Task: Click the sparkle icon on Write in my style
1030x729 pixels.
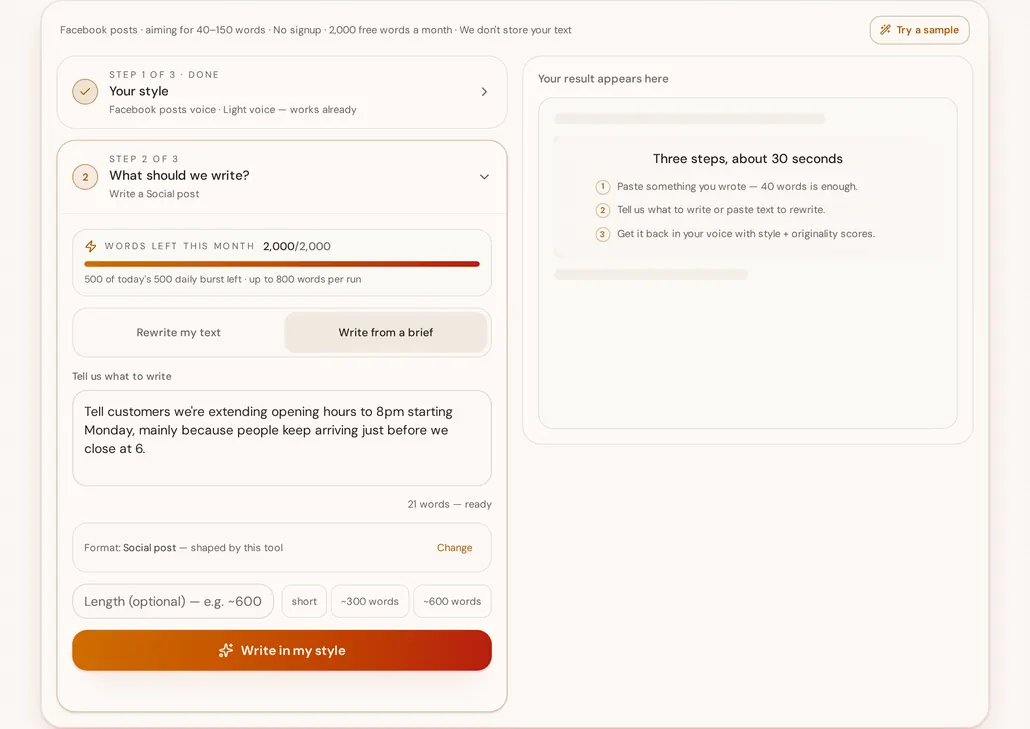Action: tap(225, 650)
